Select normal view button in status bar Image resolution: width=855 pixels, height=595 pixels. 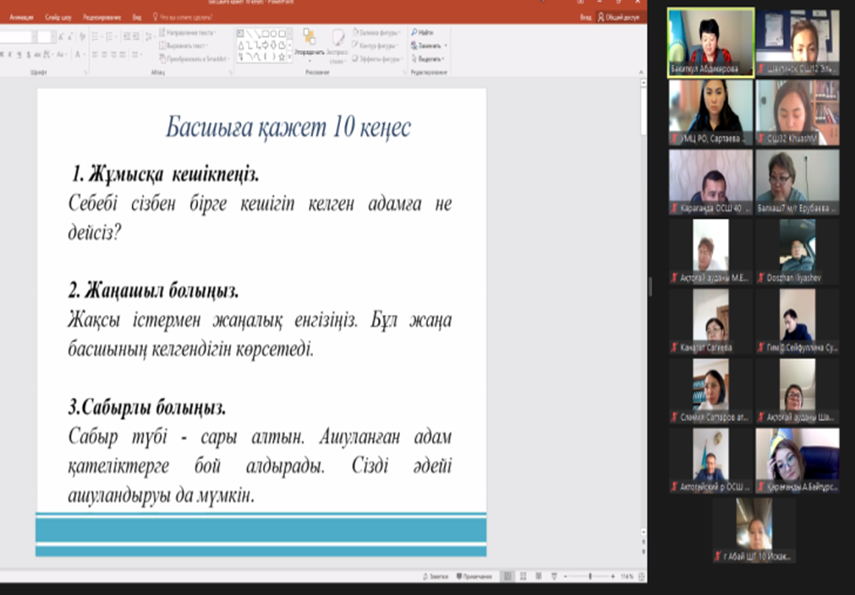click(509, 577)
